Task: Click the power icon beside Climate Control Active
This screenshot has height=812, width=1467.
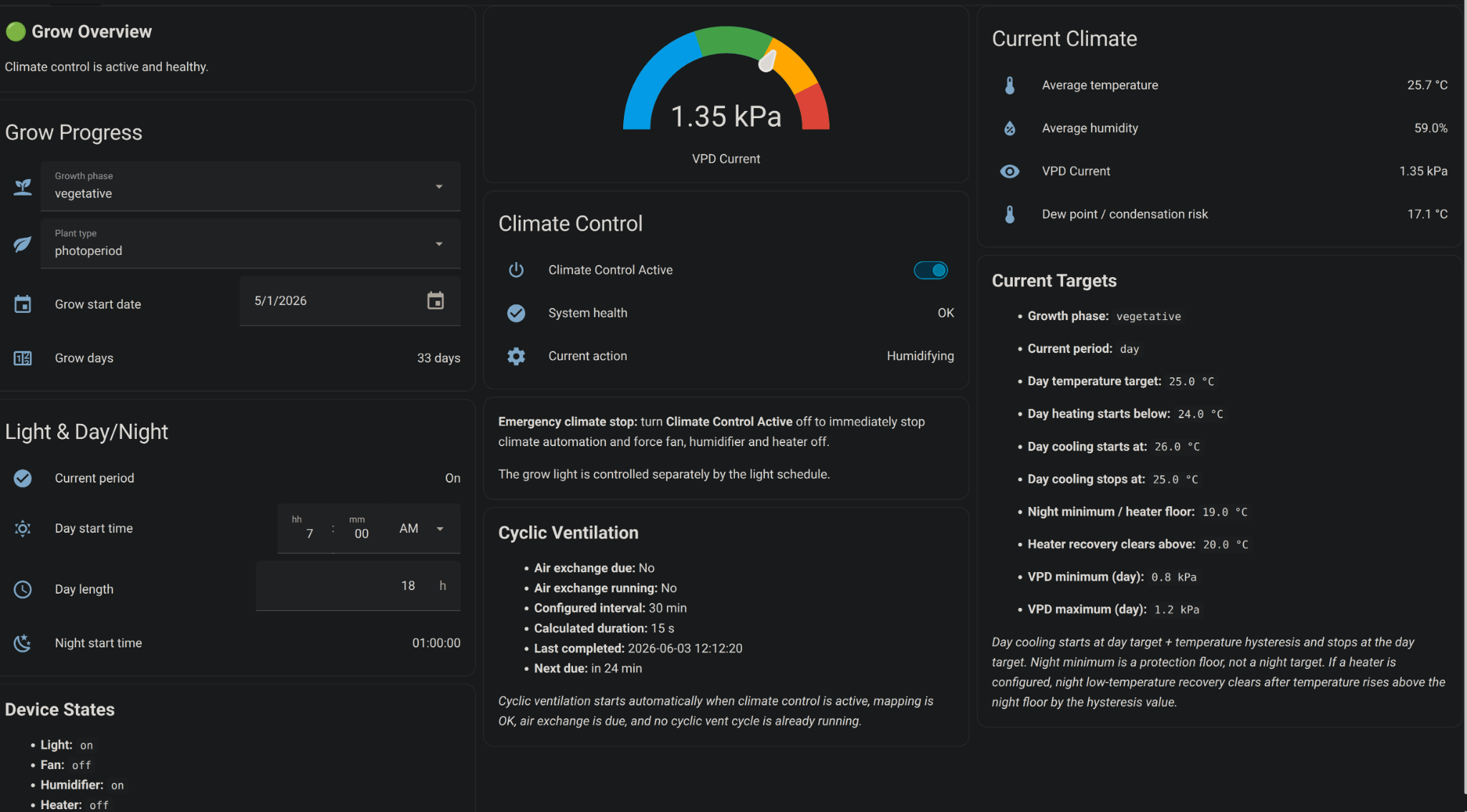Action: point(516,270)
